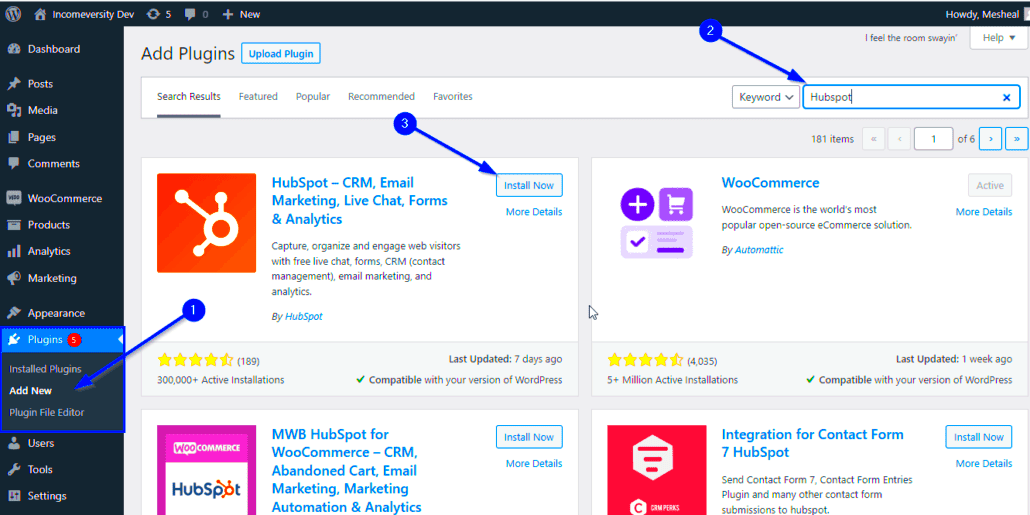
Task: Switch to the Favorites tab
Action: click(x=453, y=97)
